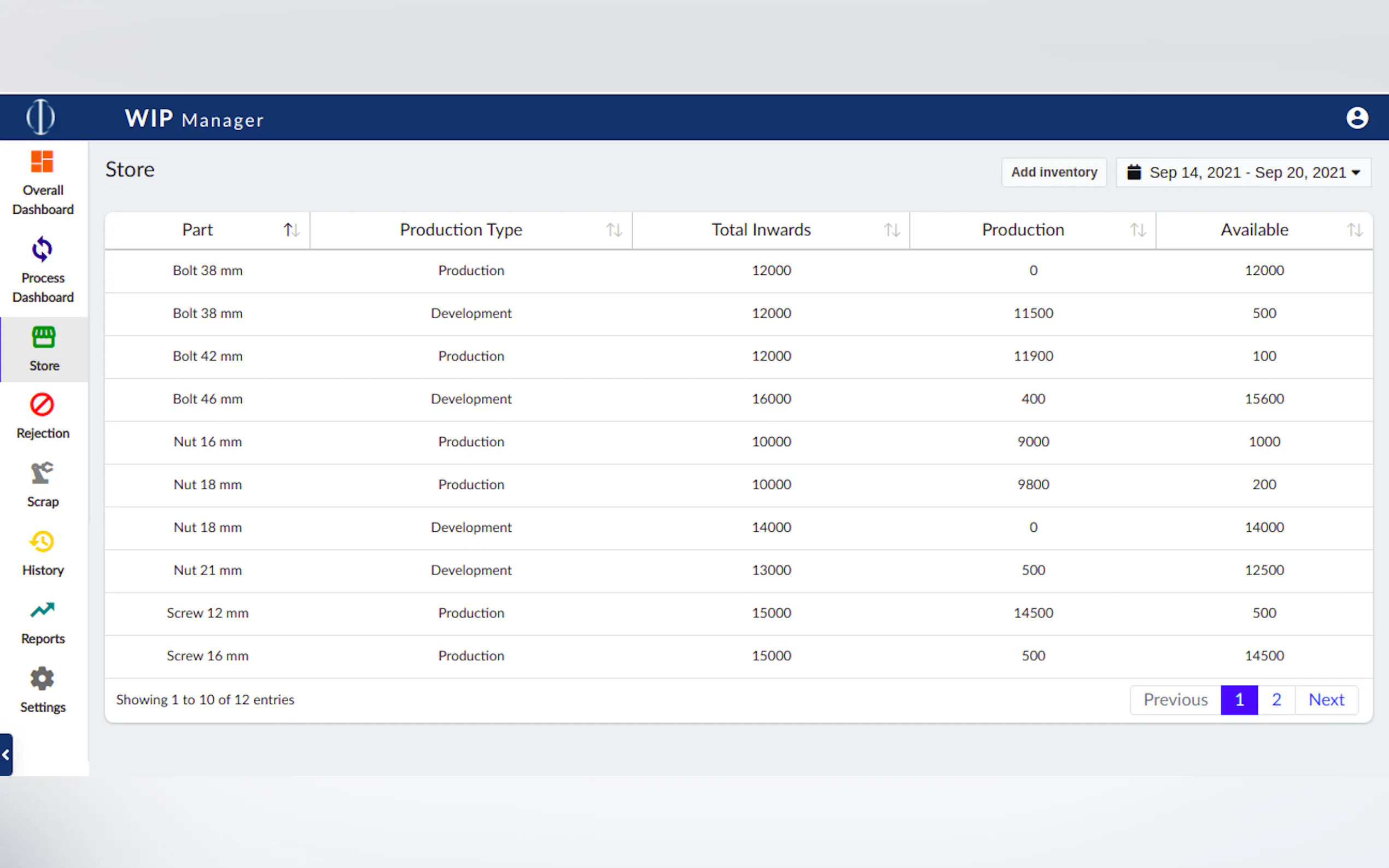Open the Sep 14 - Sep 20 date range dropdown
Screen dimensions: 1389x868
[1243, 172]
